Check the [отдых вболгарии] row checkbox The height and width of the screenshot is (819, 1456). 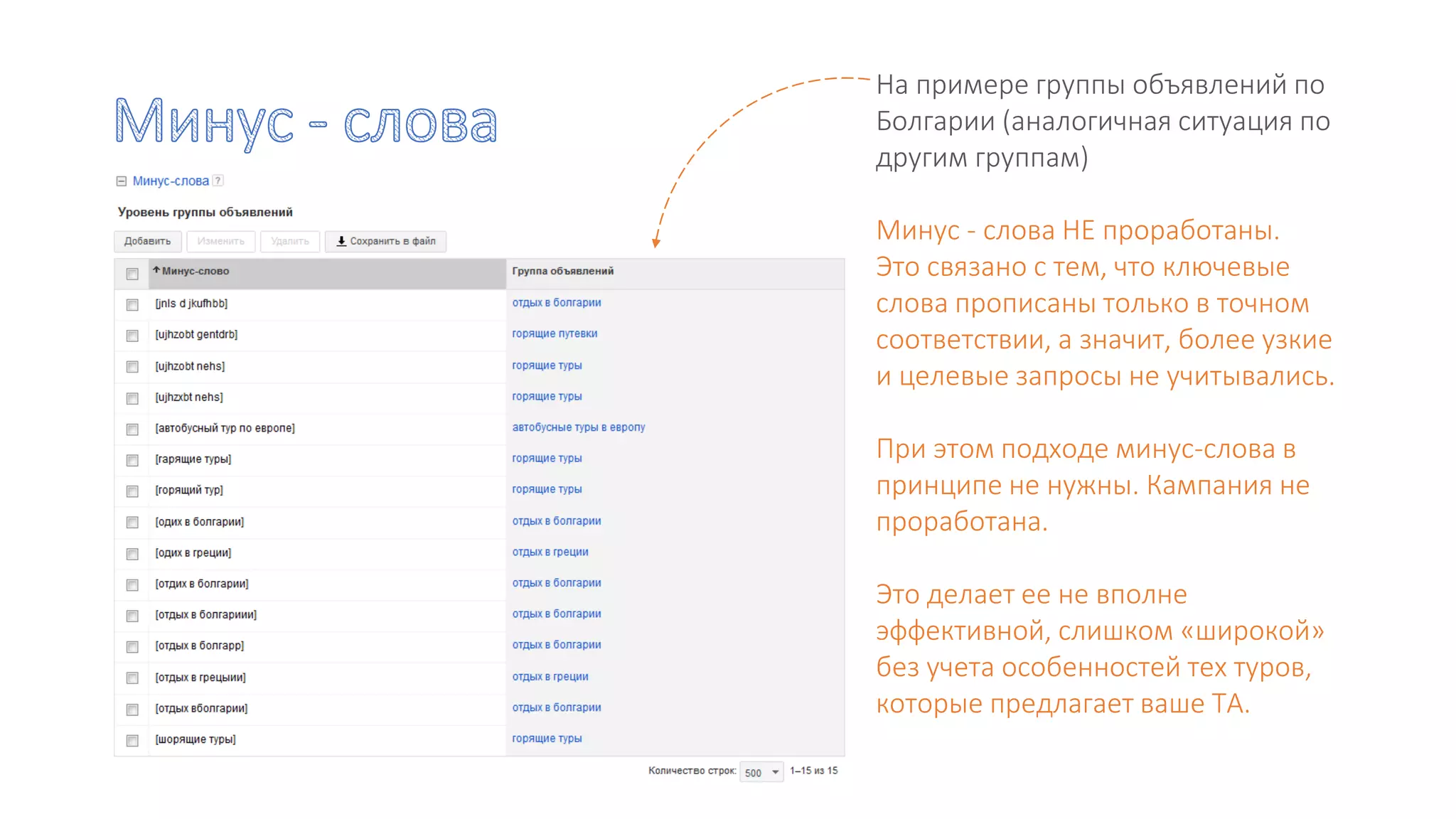[132, 710]
